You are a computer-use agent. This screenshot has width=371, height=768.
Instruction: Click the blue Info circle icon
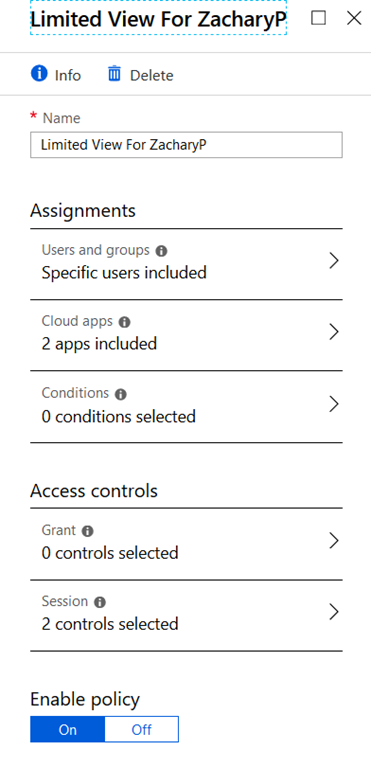click(x=39, y=74)
